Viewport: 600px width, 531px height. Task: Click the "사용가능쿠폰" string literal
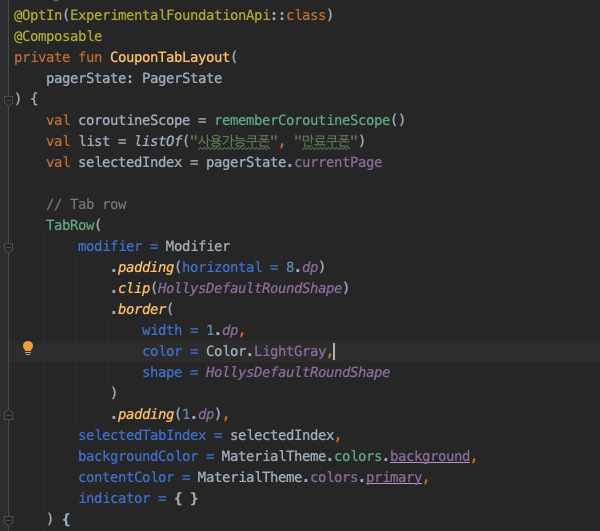point(234,142)
